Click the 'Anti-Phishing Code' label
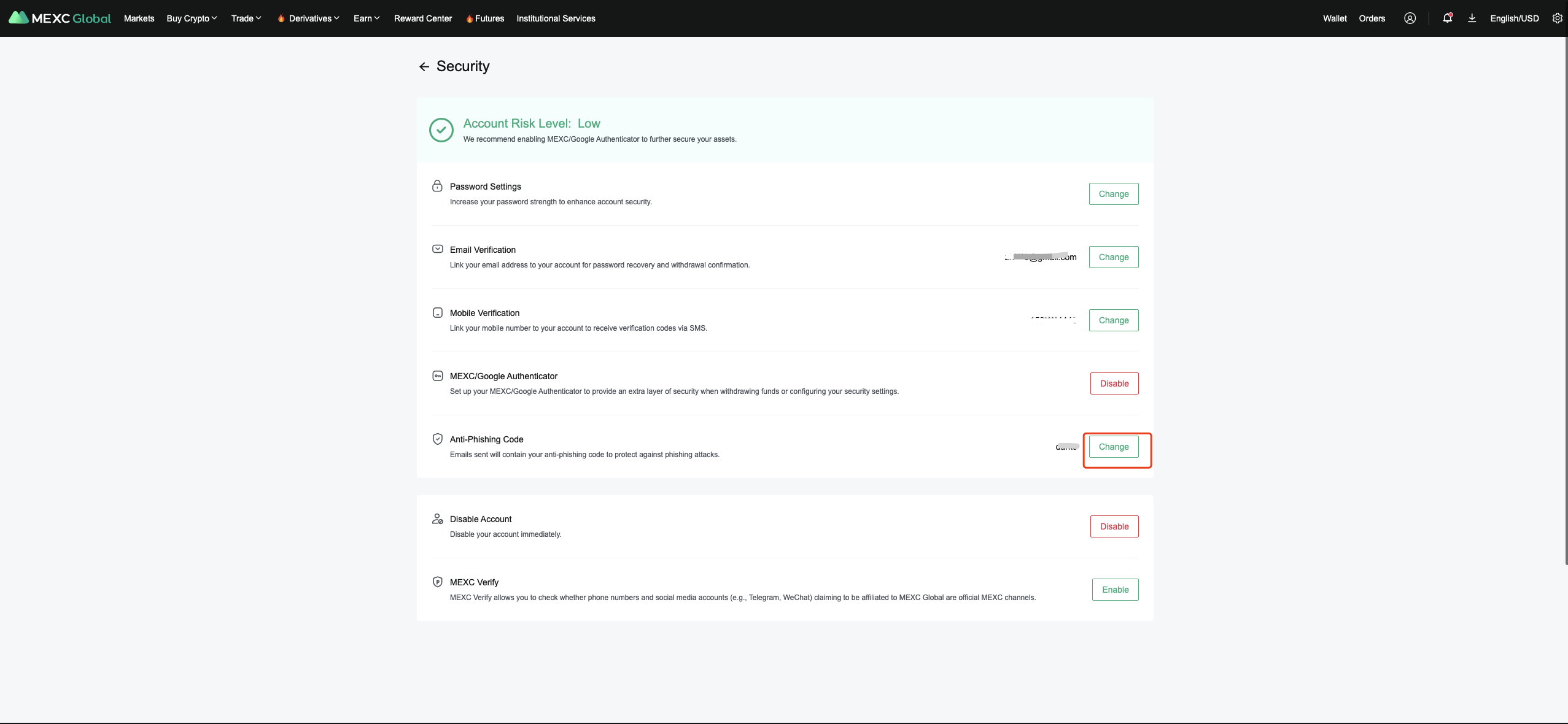 click(486, 439)
